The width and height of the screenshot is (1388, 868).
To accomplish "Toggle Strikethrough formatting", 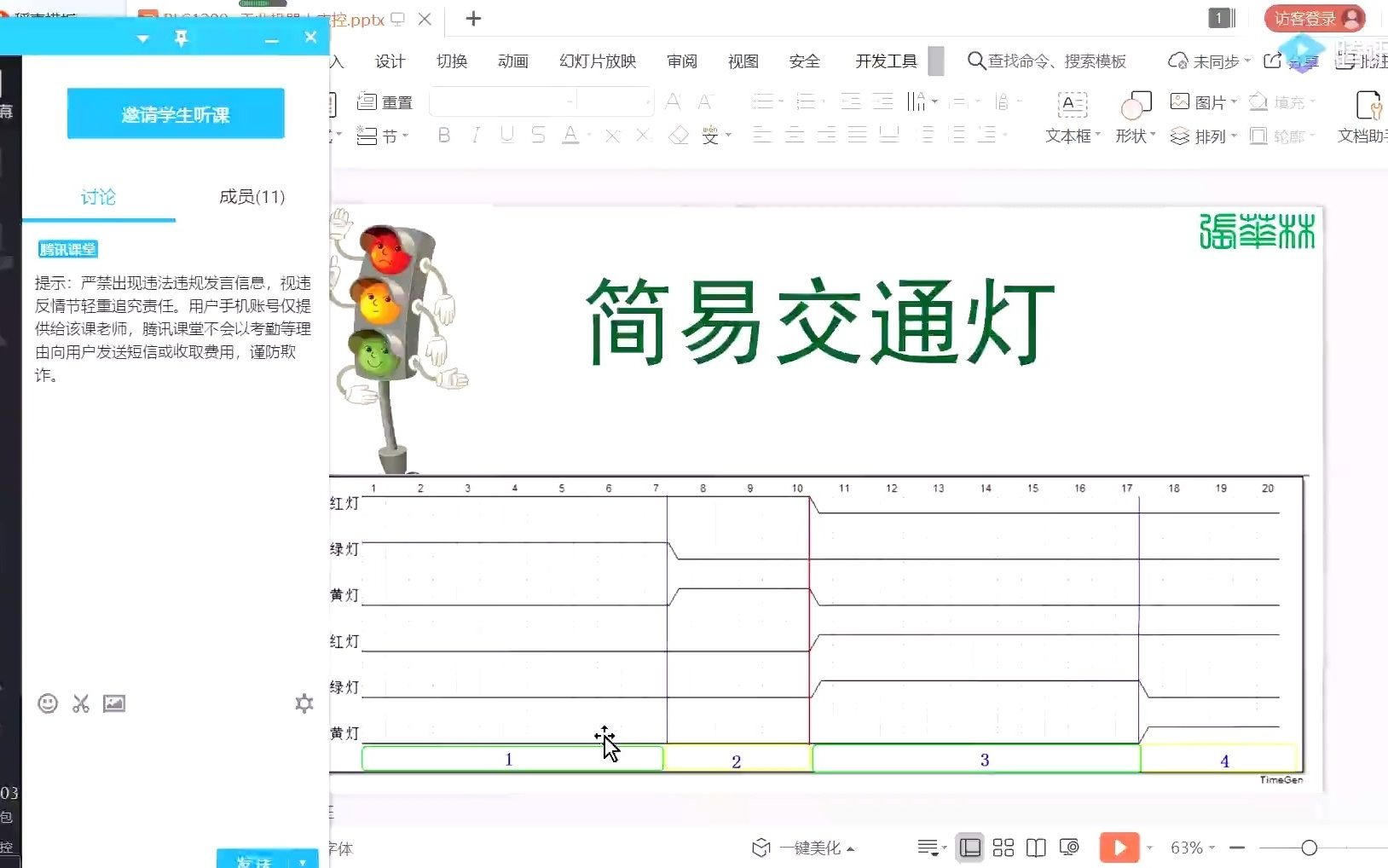I will 538,136.
